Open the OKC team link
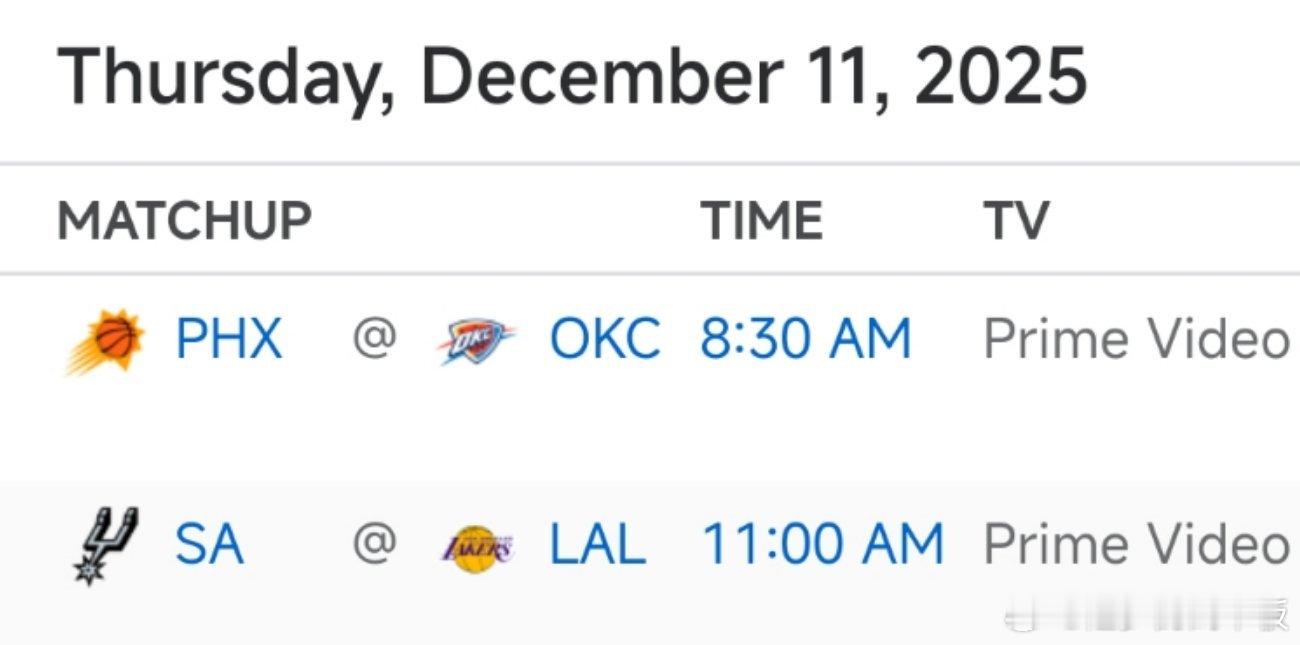 click(604, 340)
